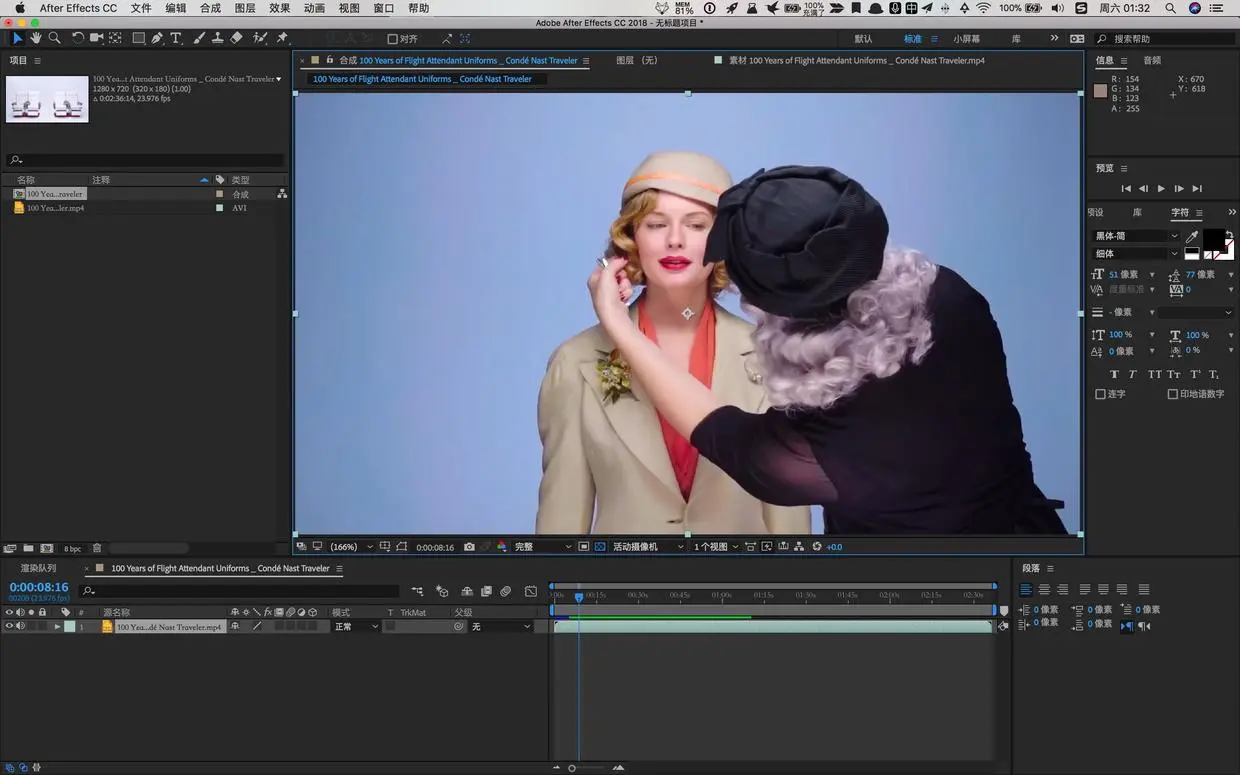The image size is (1240, 775).
Task: Select the Pen tool
Action: [157, 38]
